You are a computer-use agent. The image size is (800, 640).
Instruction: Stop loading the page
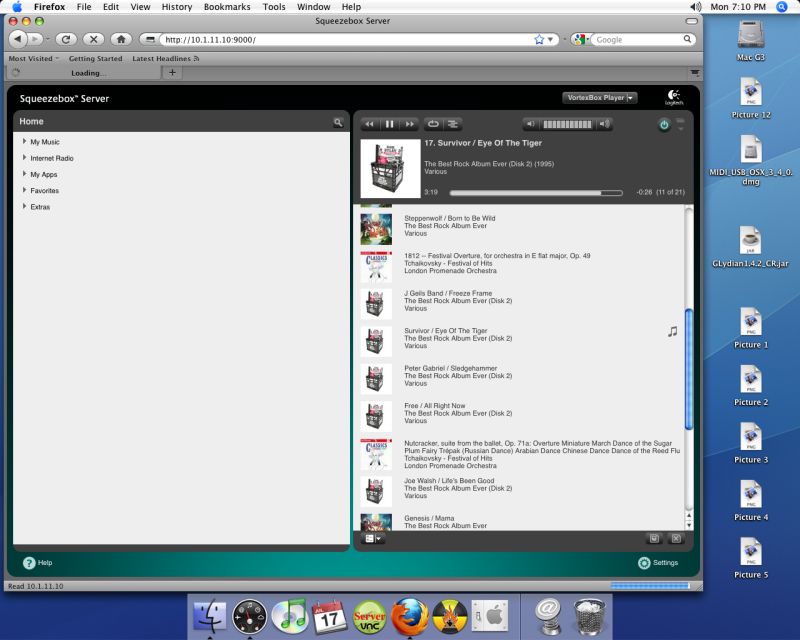click(x=93, y=39)
